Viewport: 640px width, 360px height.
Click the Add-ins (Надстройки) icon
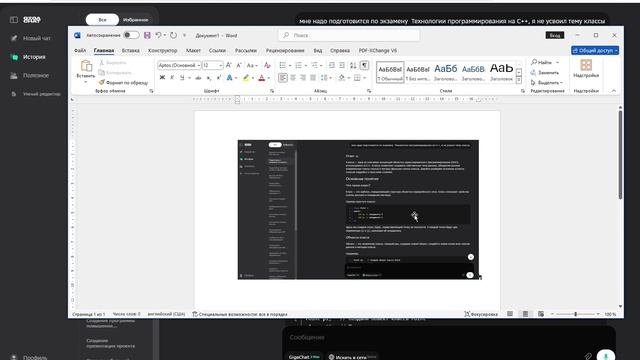[586, 65]
